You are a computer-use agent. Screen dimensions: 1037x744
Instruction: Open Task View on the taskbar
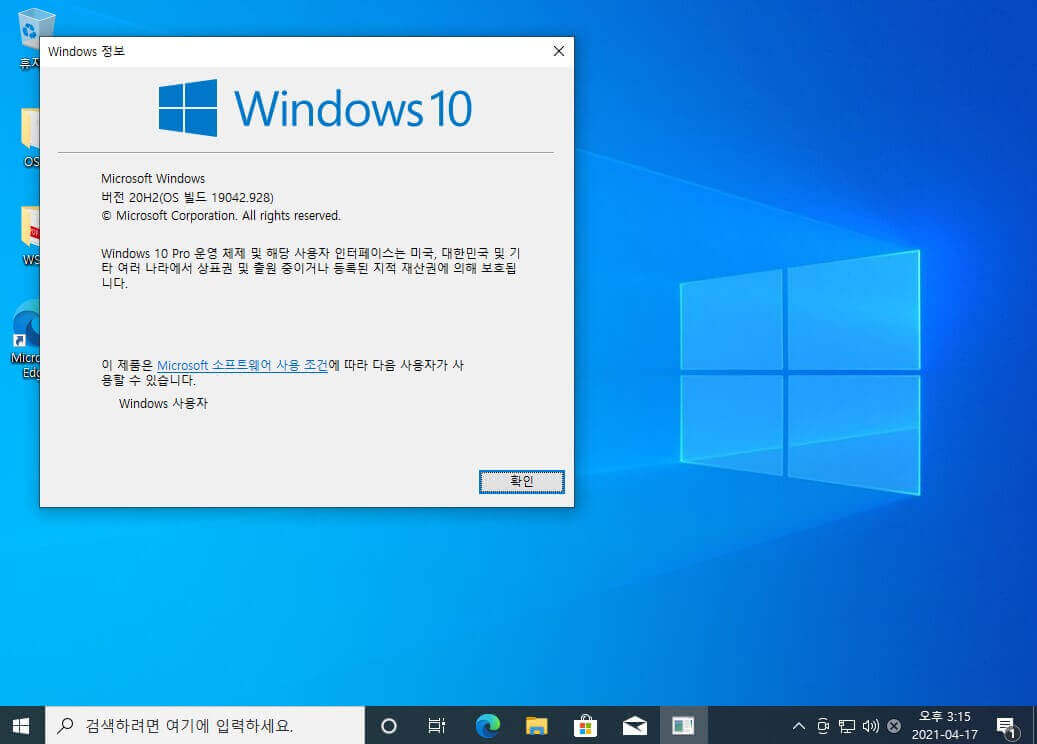click(436, 725)
